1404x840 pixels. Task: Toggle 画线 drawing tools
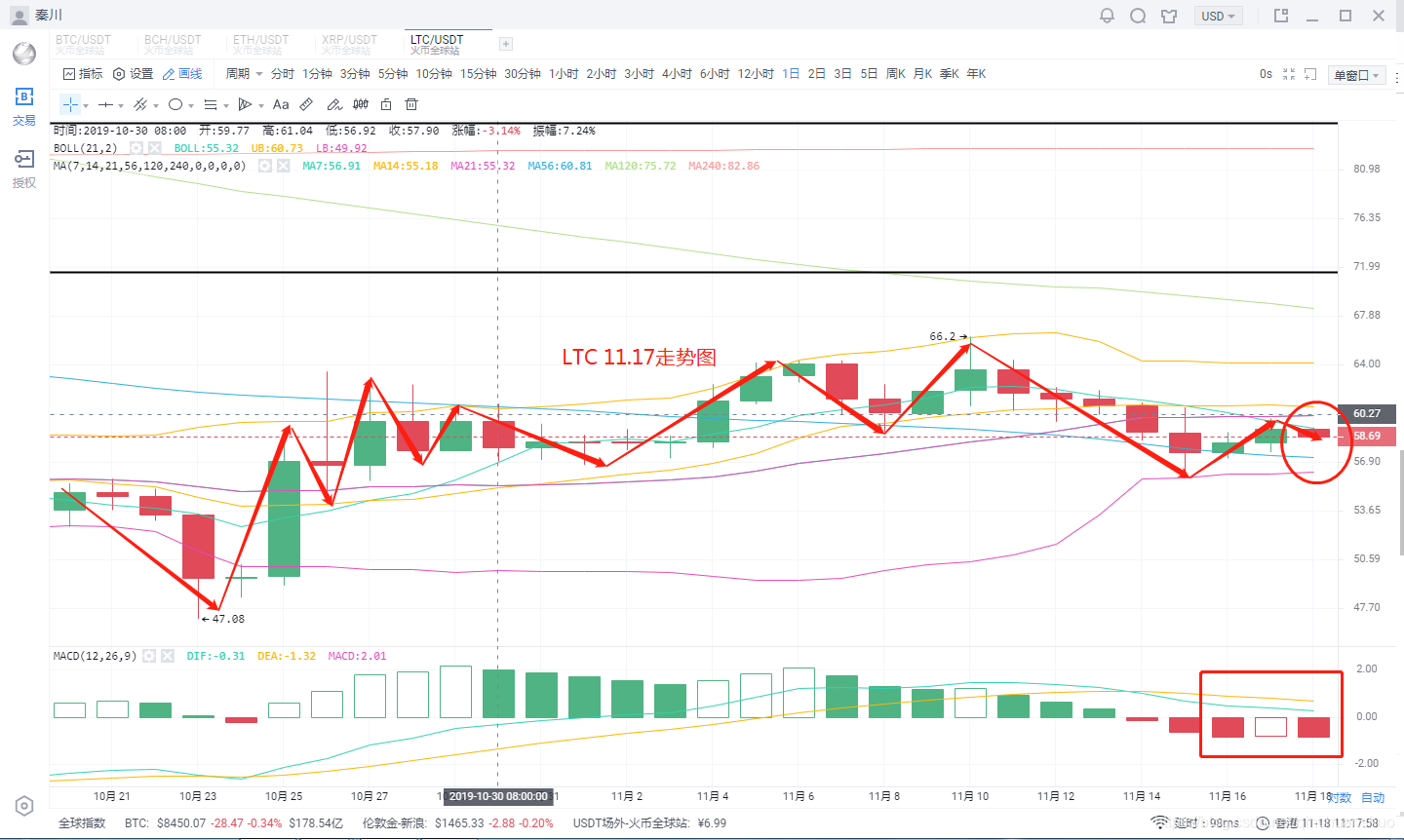pos(182,74)
